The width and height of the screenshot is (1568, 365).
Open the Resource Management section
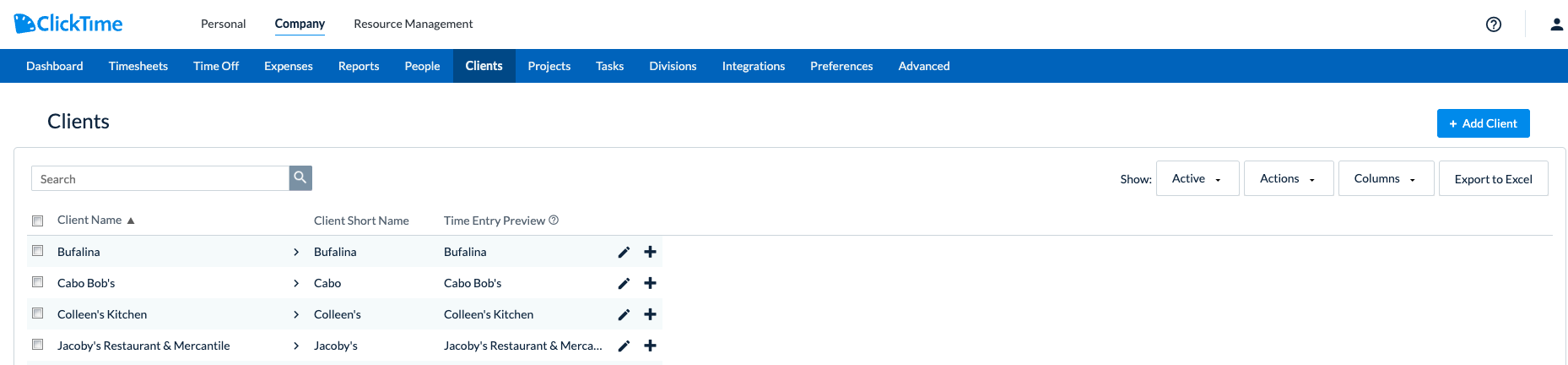[414, 24]
